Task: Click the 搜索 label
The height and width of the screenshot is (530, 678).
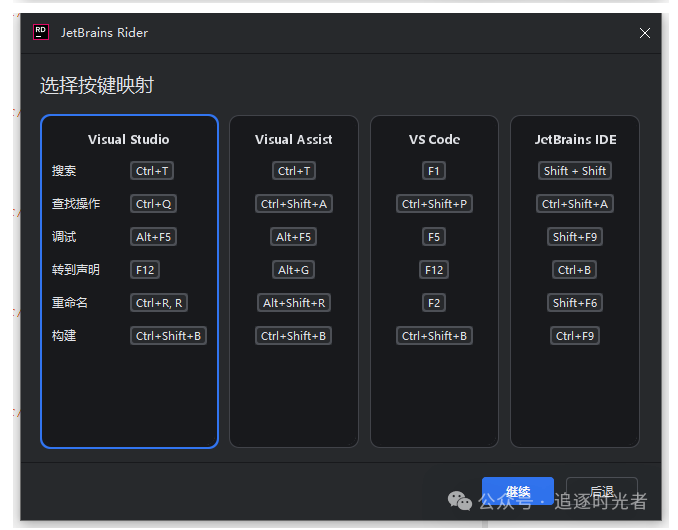Action: pyautogui.click(x=64, y=171)
